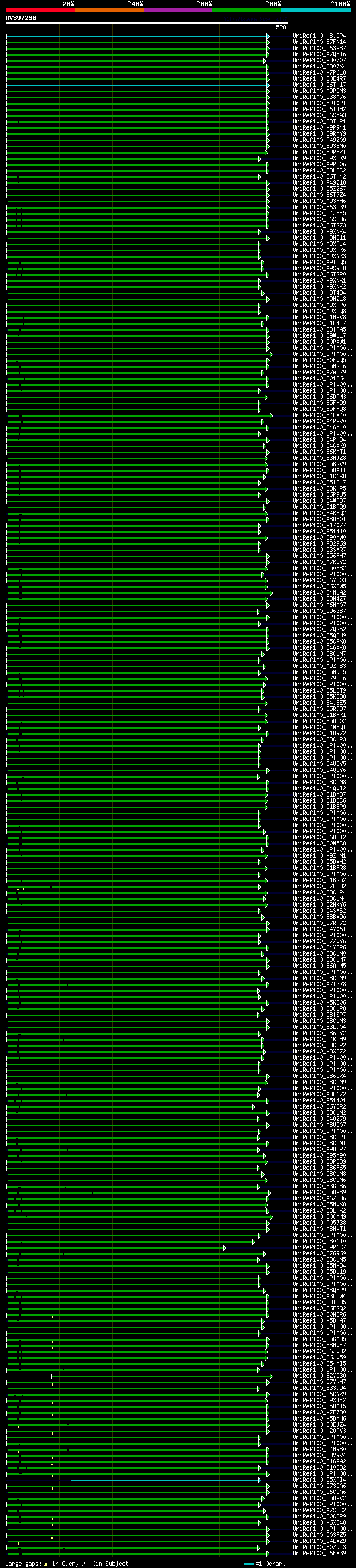Click the =100char. scale legend

coord(265,1563)
